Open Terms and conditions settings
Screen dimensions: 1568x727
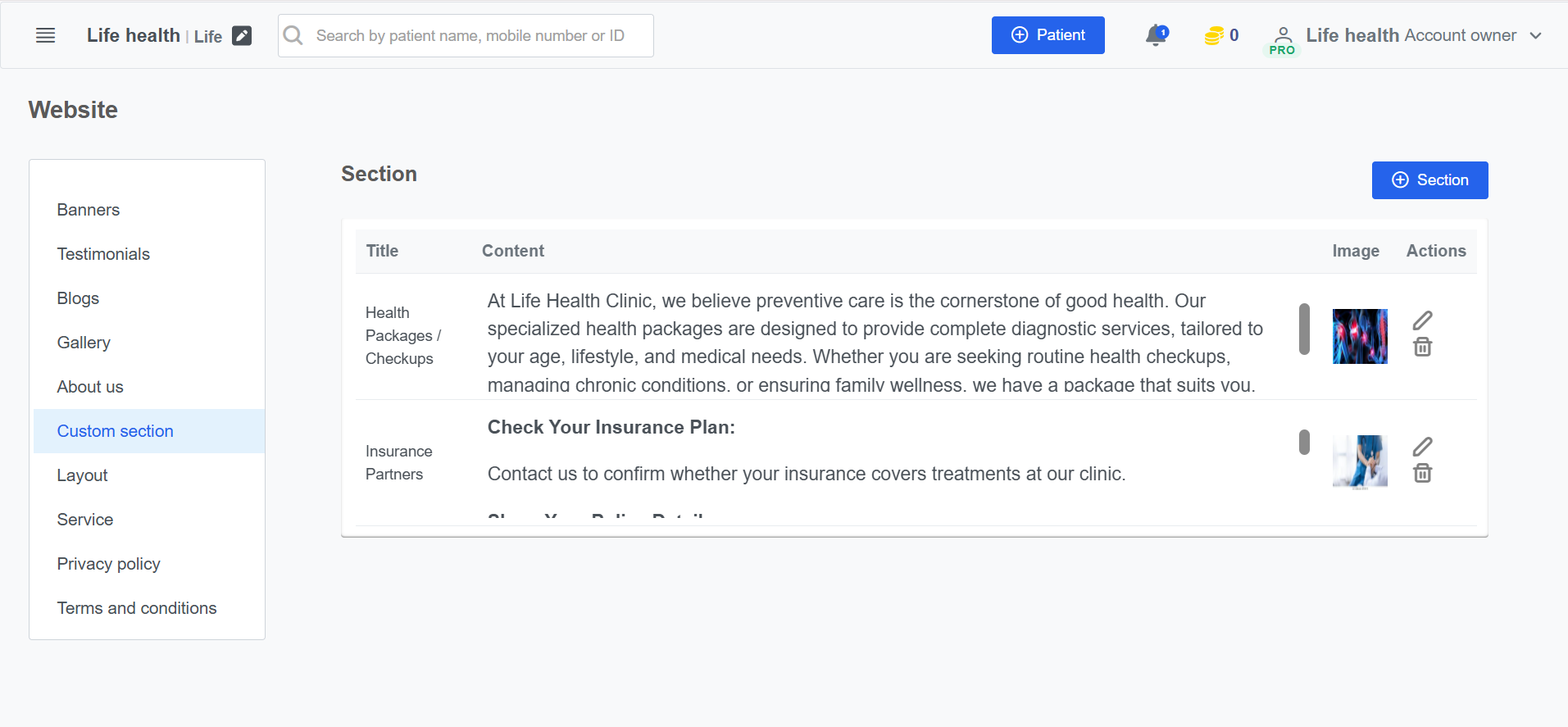[x=137, y=608]
